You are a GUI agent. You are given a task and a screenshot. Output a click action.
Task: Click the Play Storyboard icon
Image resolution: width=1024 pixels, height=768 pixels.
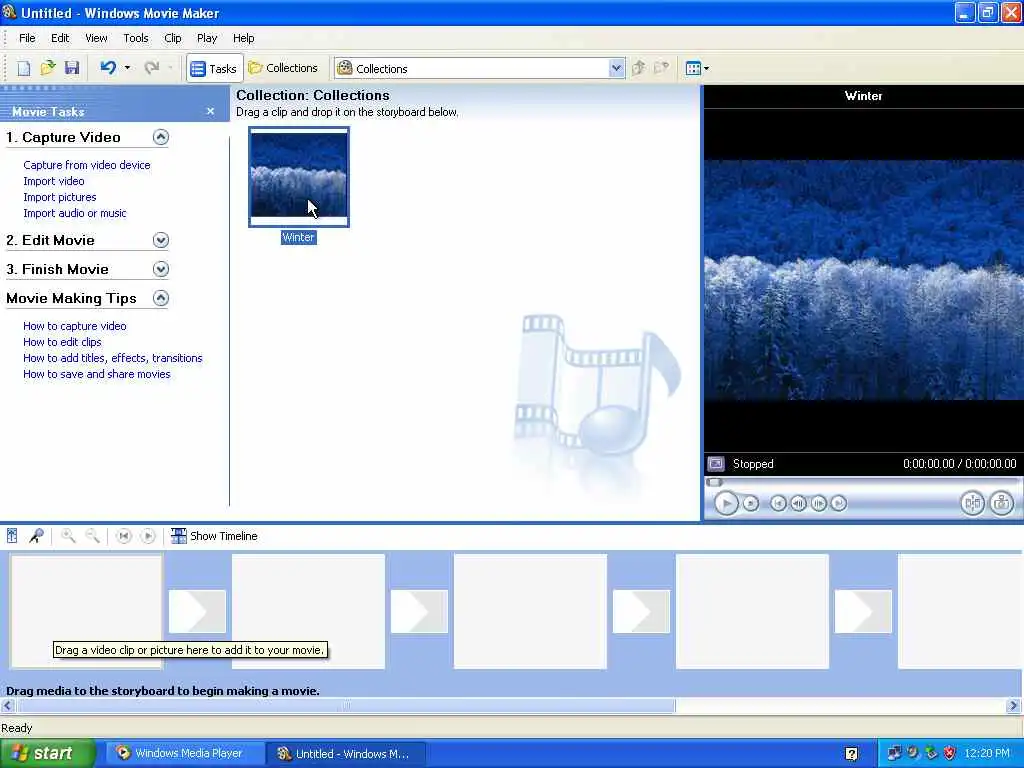(148, 536)
